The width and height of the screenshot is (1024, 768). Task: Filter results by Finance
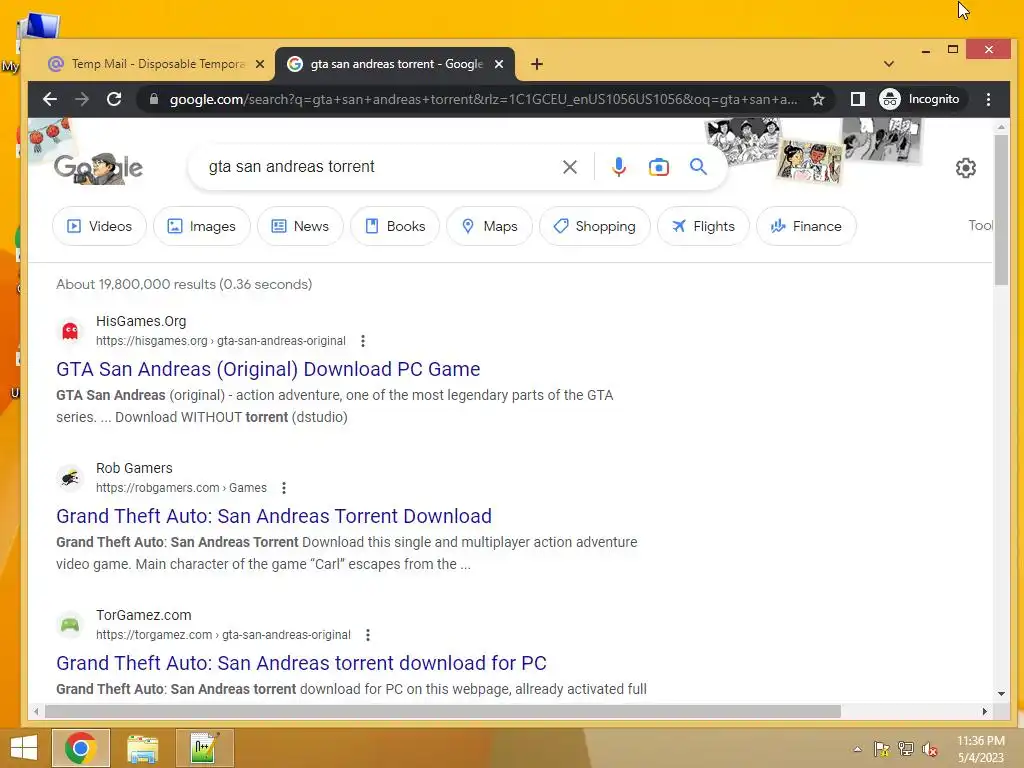807,226
